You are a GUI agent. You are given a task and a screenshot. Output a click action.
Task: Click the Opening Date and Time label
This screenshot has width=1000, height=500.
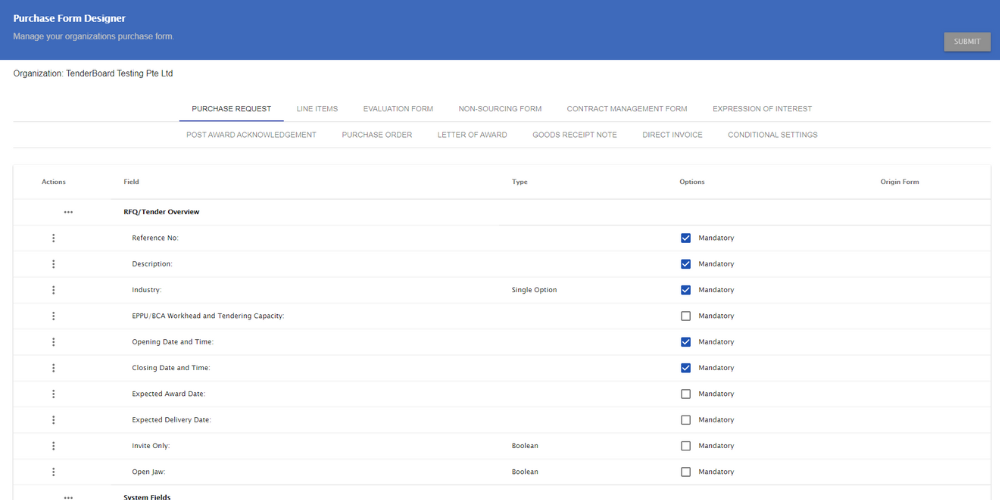pyautogui.click(x=172, y=342)
